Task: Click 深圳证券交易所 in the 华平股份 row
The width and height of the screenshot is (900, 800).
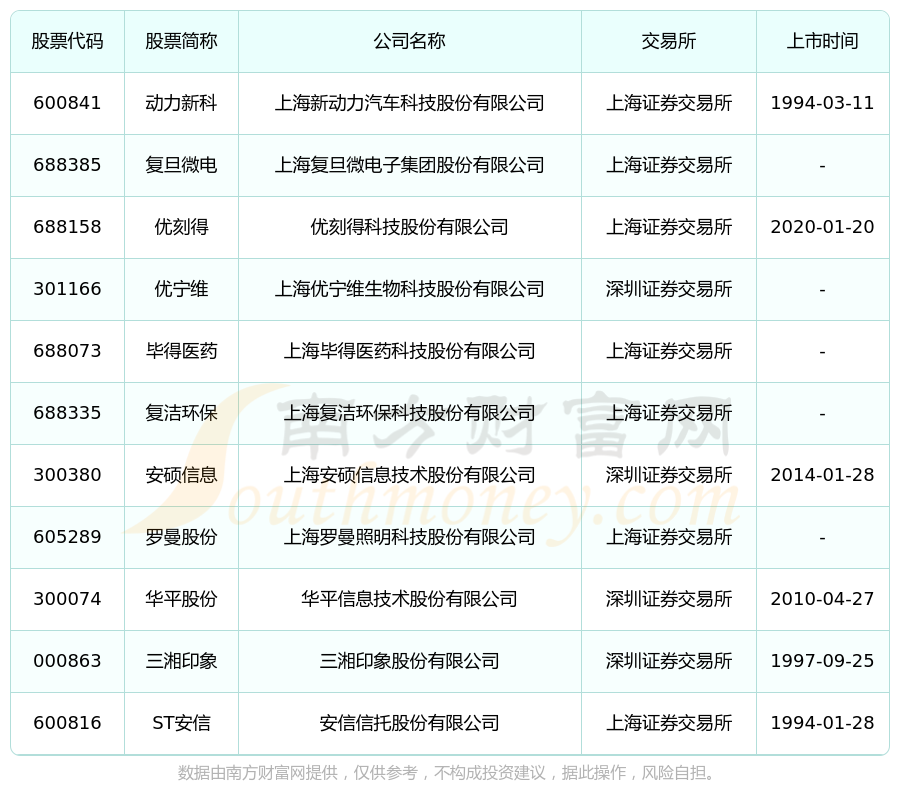Action: click(669, 599)
